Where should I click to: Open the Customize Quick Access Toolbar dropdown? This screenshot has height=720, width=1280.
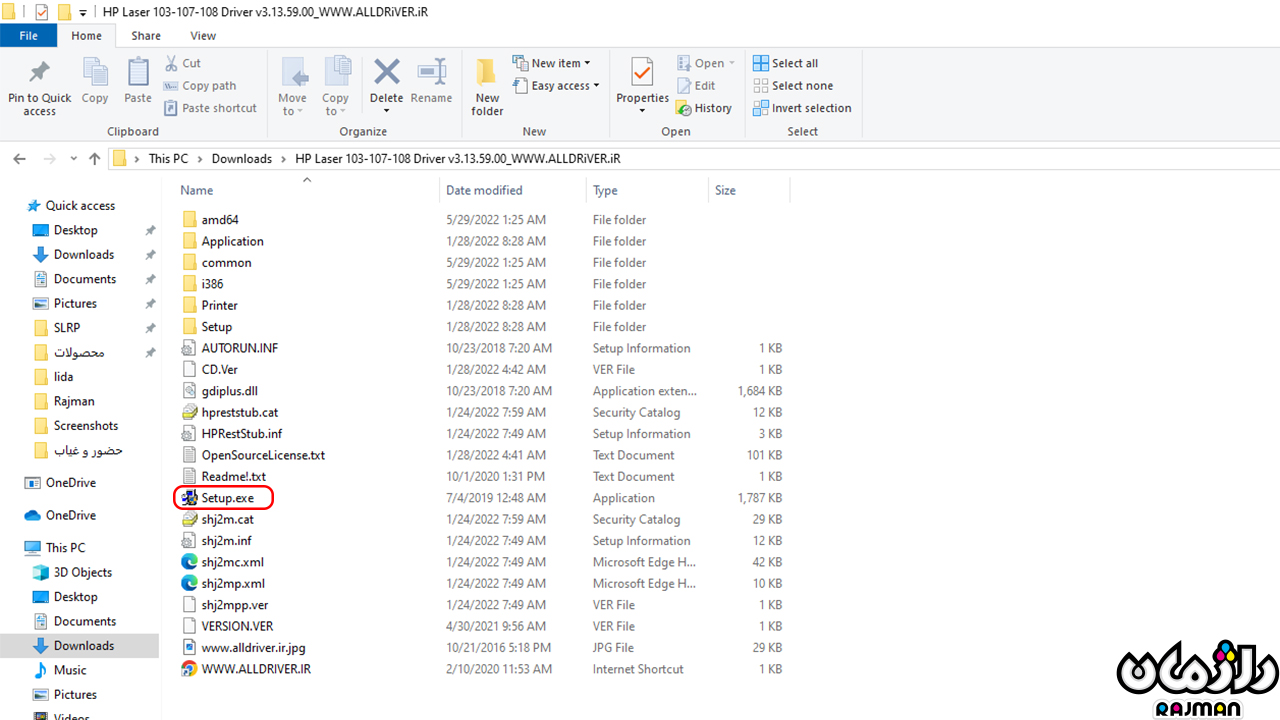tap(82, 13)
